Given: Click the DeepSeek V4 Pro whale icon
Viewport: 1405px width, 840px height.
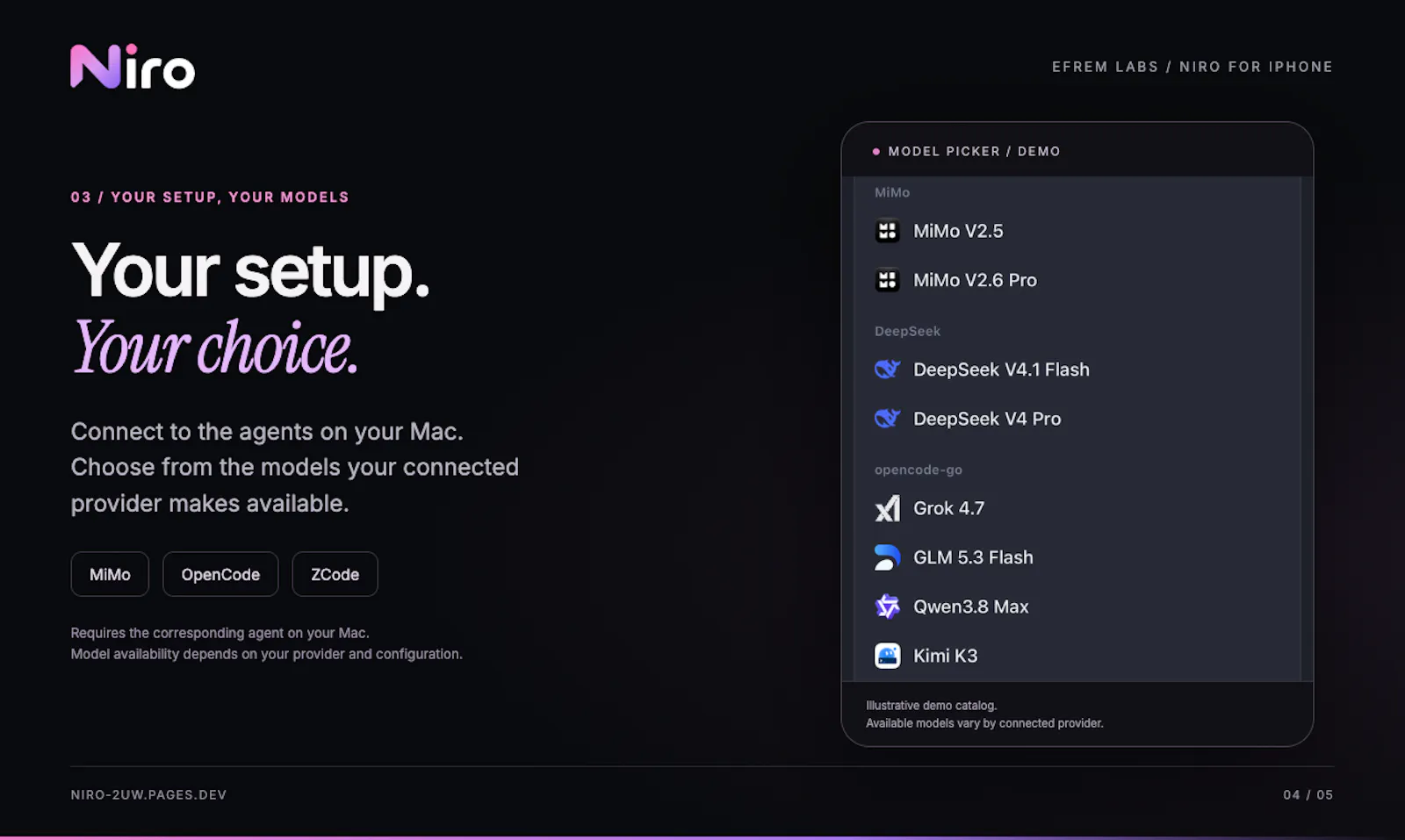Looking at the screenshot, I should click(888, 419).
